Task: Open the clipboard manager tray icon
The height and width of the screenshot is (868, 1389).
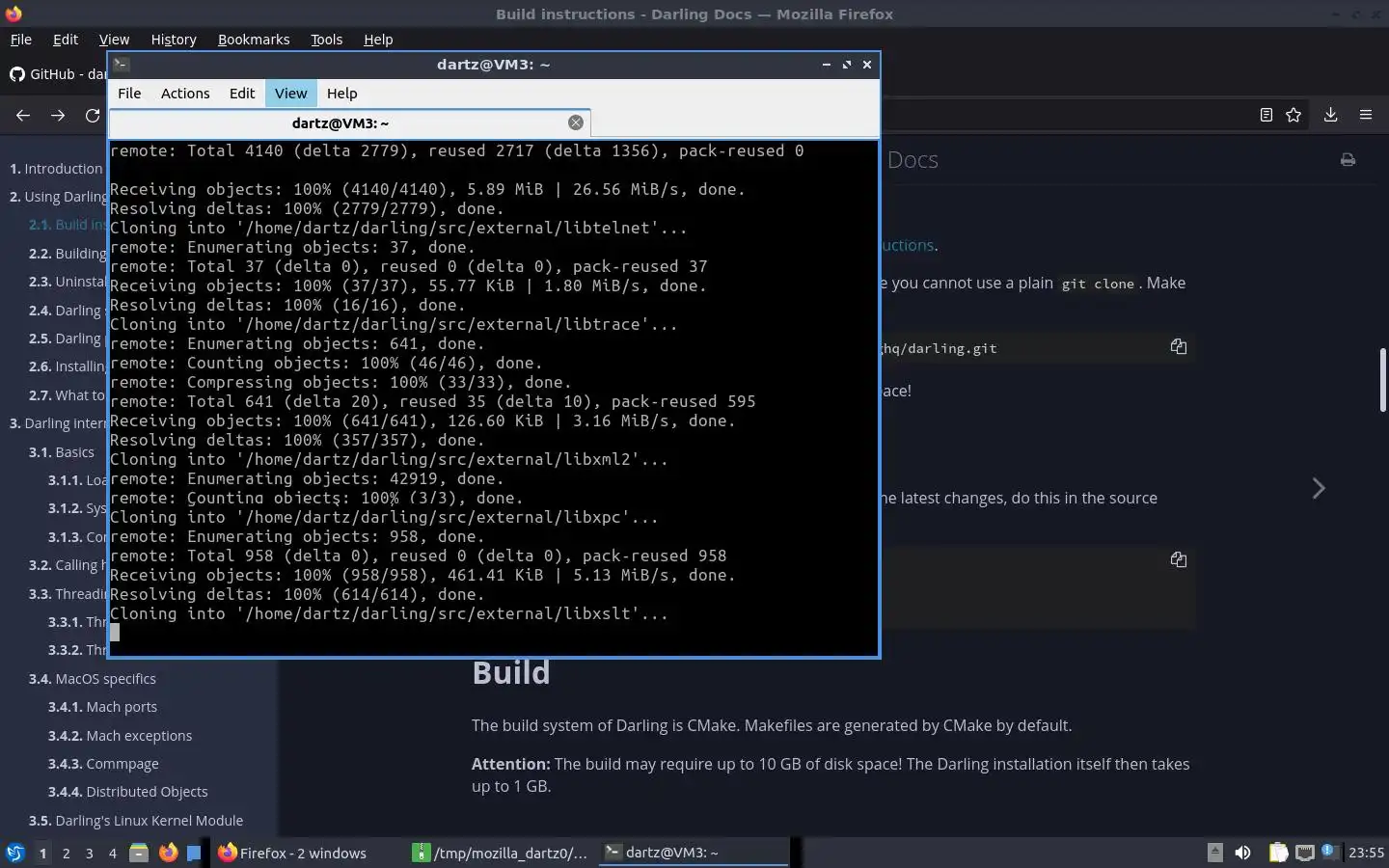Action: pyautogui.click(x=1278, y=853)
